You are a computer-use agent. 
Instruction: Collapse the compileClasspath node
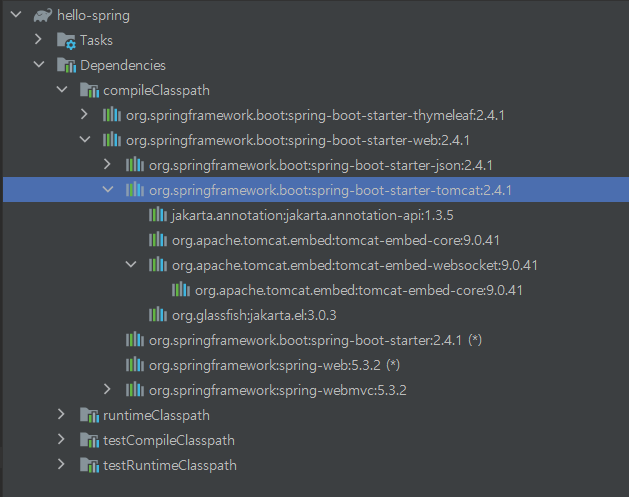click(62, 89)
